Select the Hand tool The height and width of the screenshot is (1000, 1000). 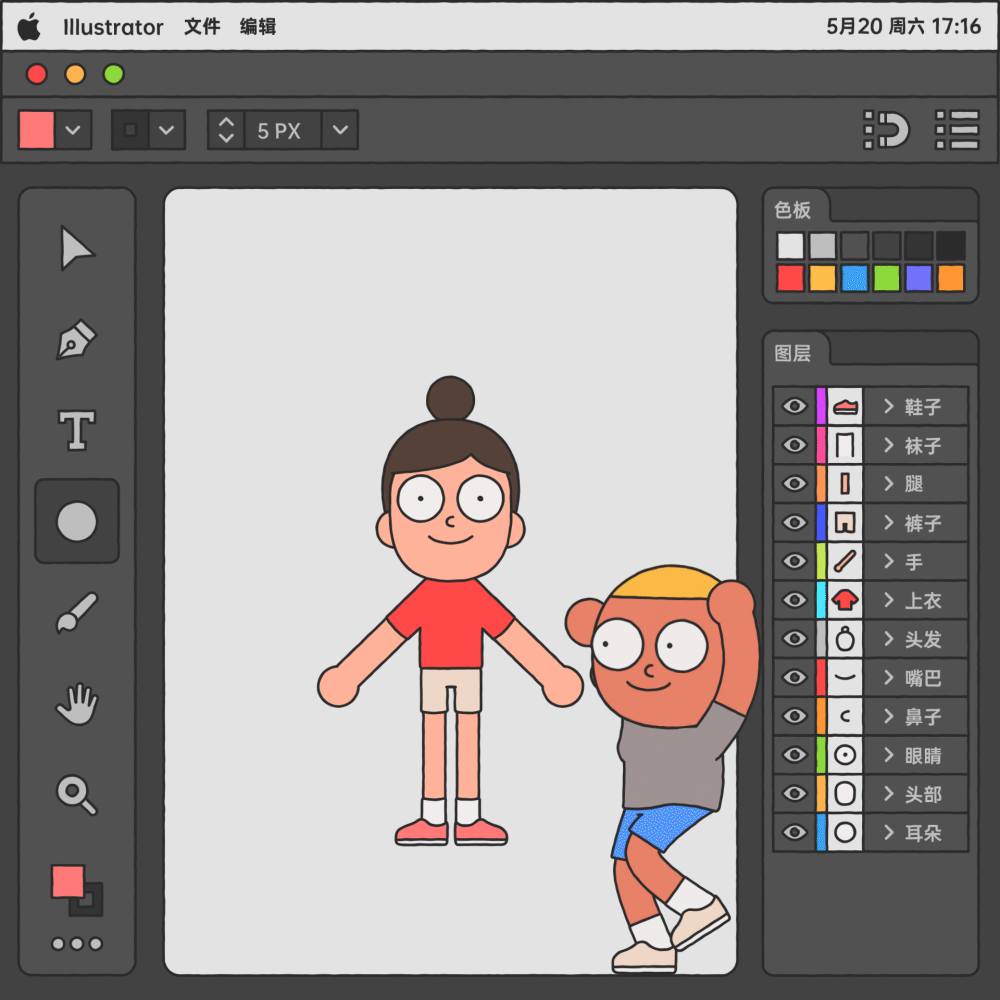coord(77,704)
